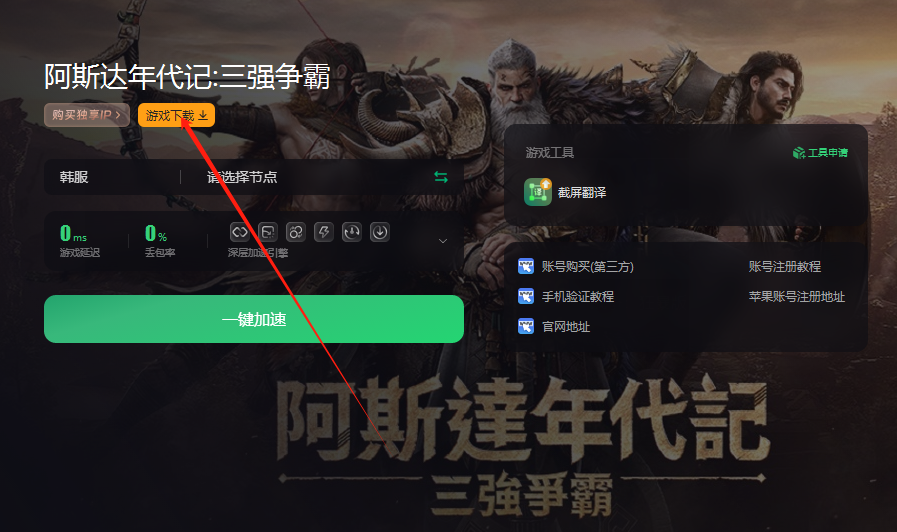Open the 请选择节点 node dropdown
Screen dimensions: 897x532
pos(242,177)
